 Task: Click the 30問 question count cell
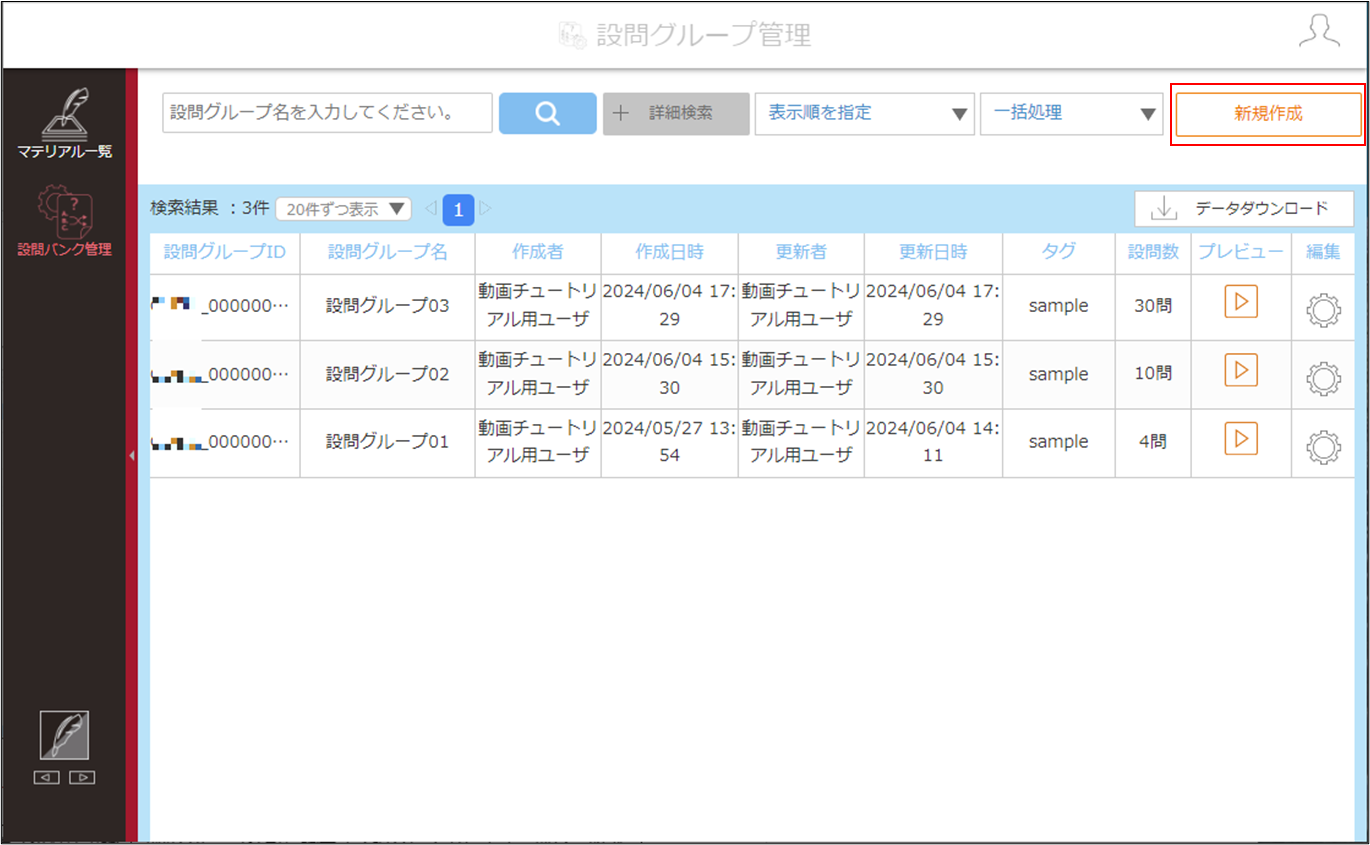click(x=1153, y=306)
